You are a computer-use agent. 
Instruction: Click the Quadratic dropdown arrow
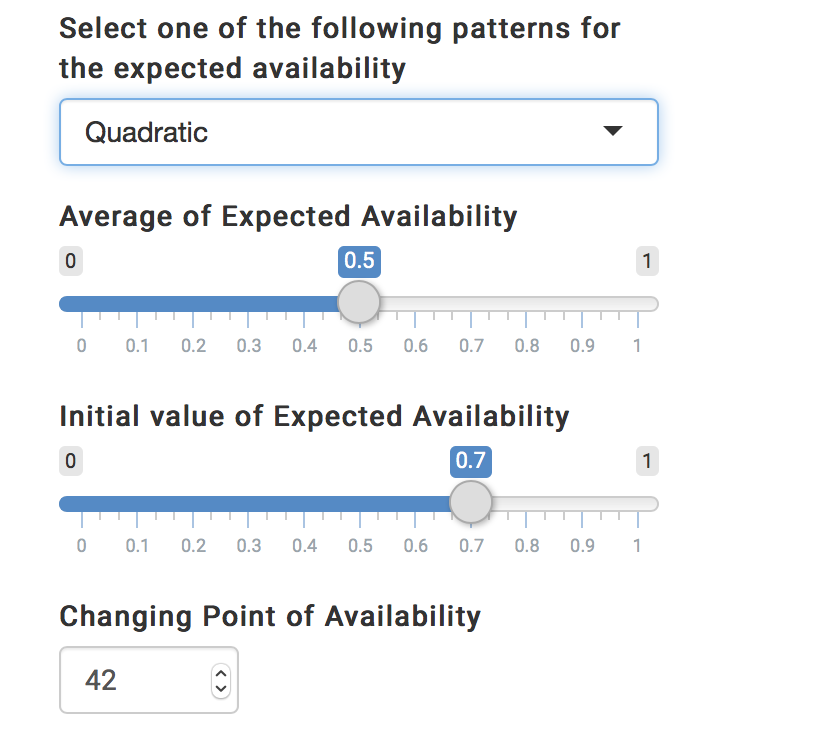pos(614,131)
